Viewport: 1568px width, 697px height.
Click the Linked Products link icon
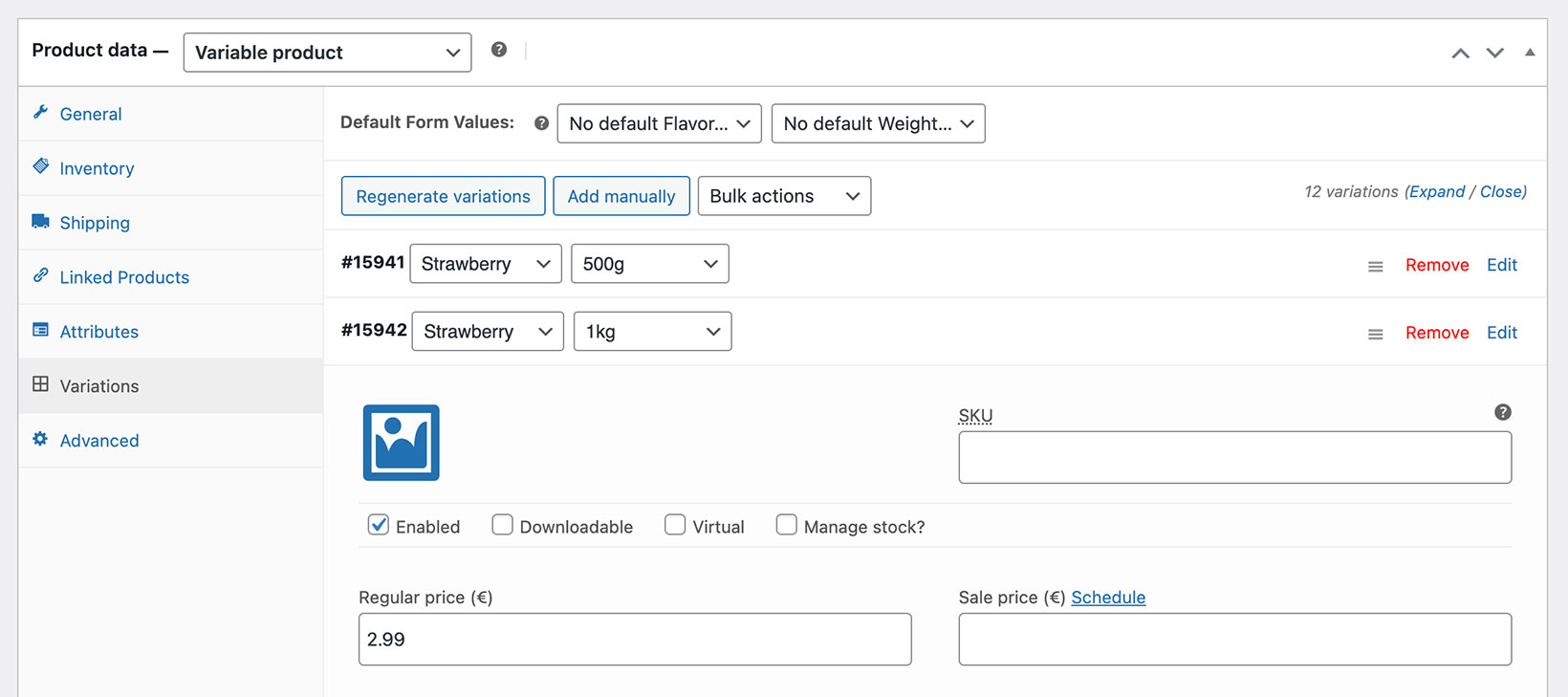[x=40, y=275]
